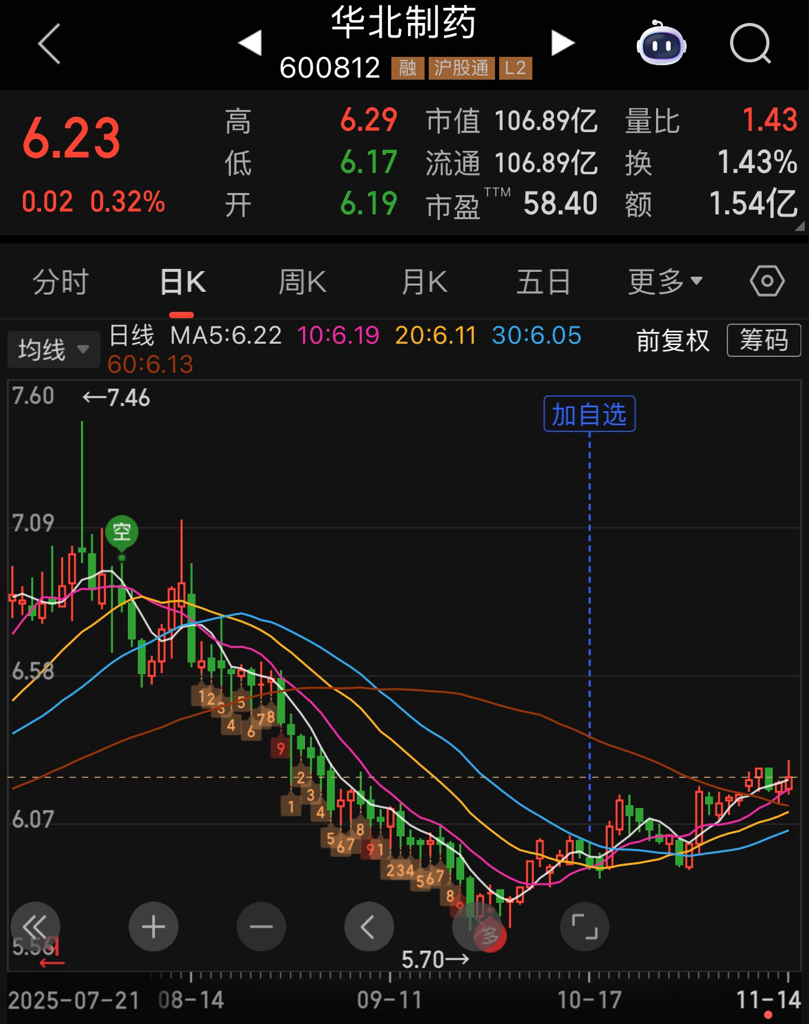Click the L2 tag
This screenshot has width=809, height=1024.
515,68
